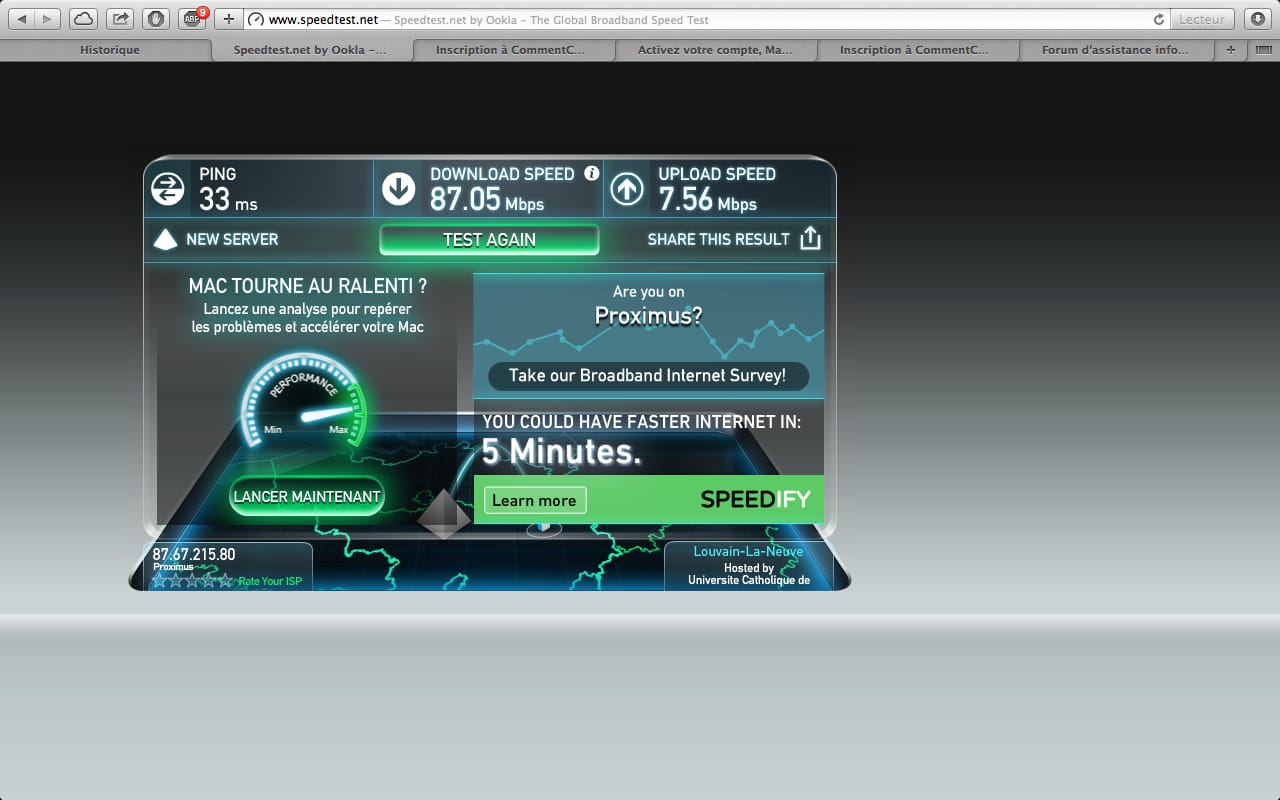Click the 7.56 Mbps upload value

pyautogui.click(x=707, y=200)
